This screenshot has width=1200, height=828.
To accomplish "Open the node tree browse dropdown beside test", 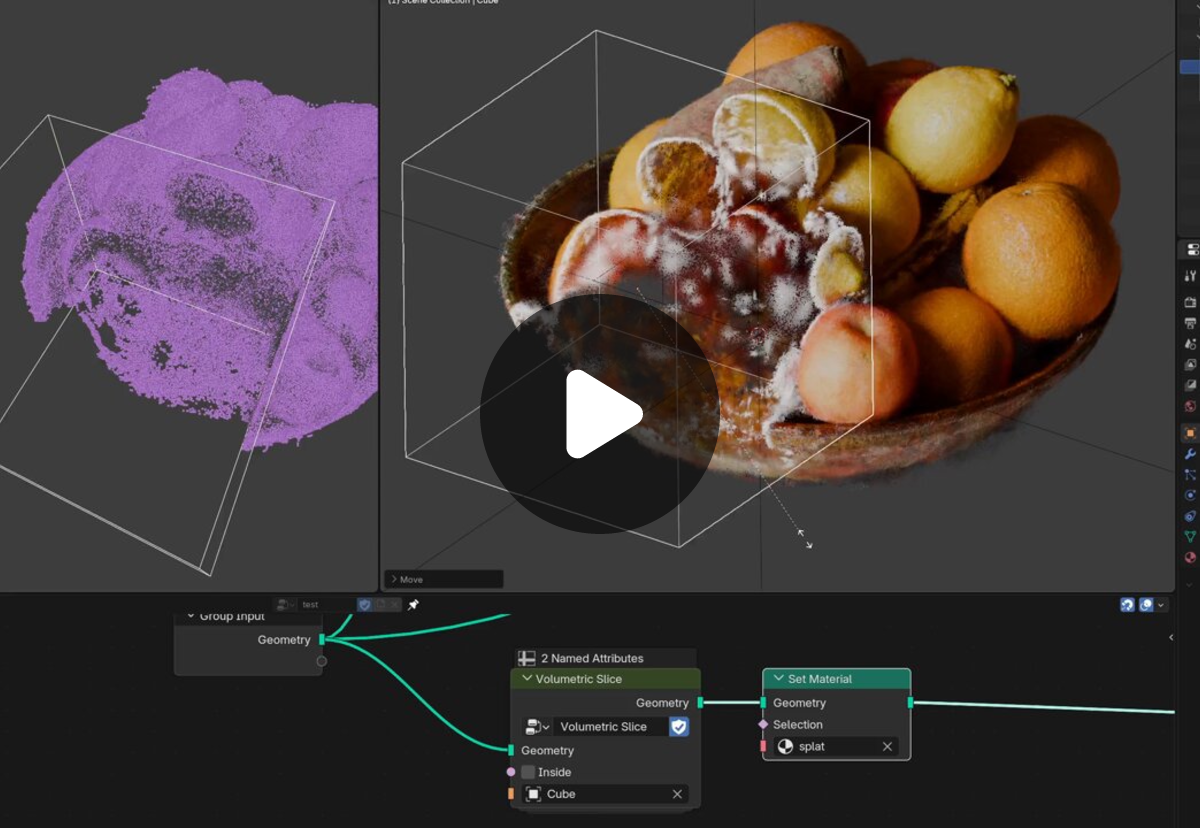I will (287, 605).
